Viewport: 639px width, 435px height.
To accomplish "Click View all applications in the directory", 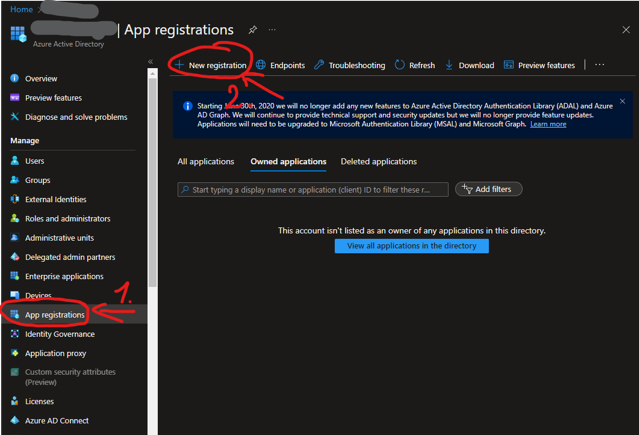I will [x=412, y=246].
